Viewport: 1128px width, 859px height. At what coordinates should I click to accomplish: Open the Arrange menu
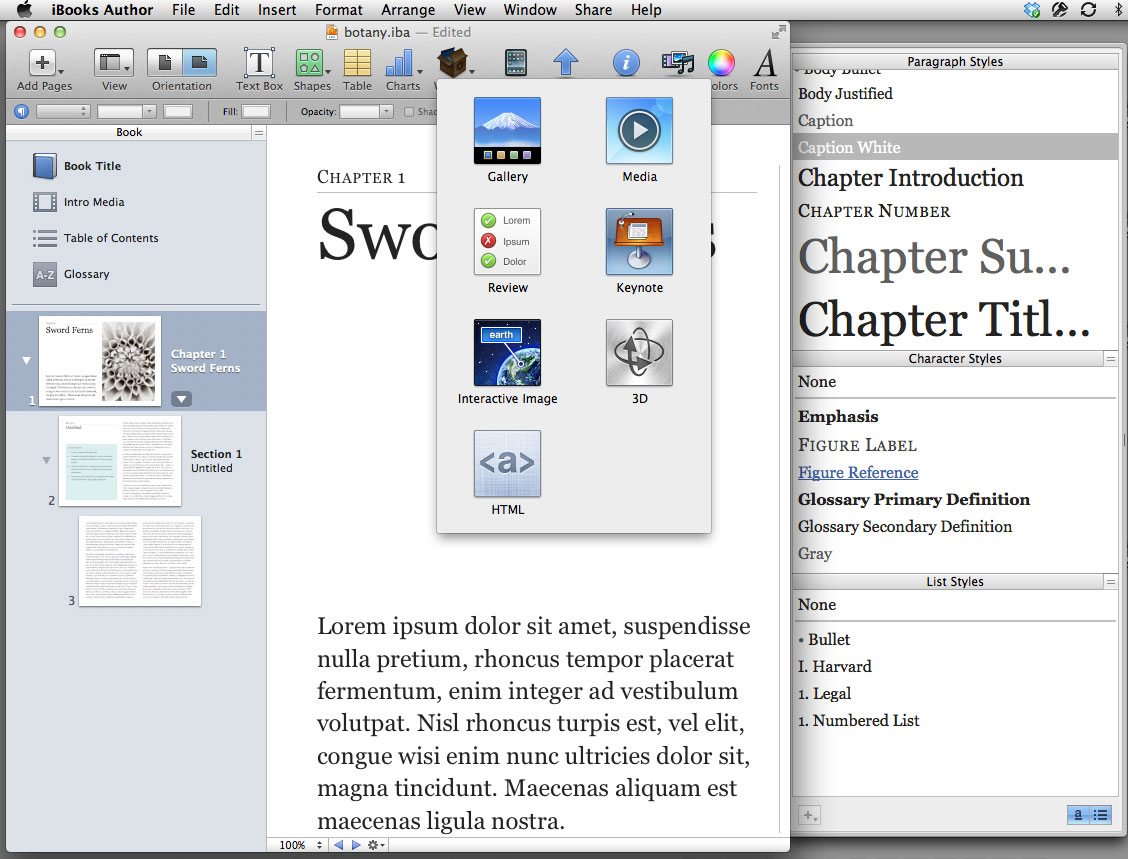point(407,10)
